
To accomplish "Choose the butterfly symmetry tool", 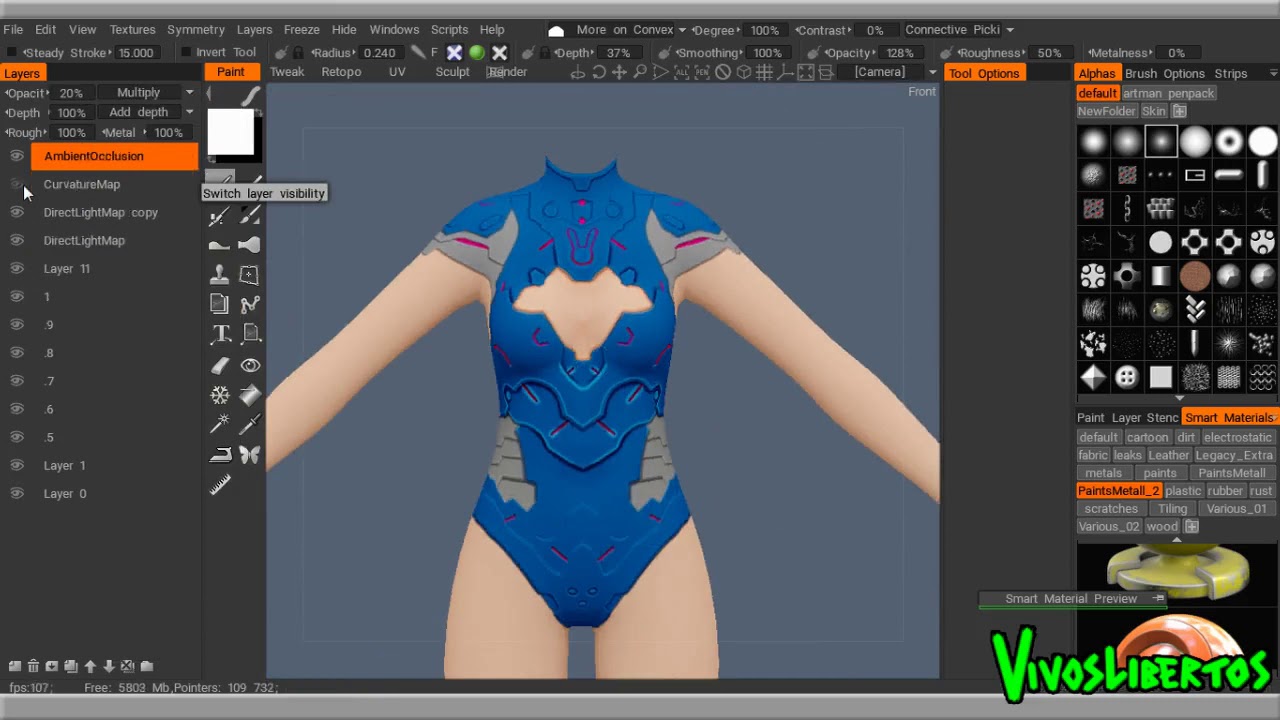I will (250, 455).
